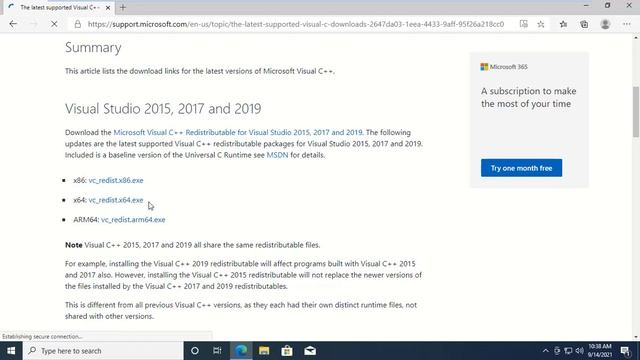Click the scrollbar up arrow
Screen dimensions: 640x360
click(x=636, y=38)
